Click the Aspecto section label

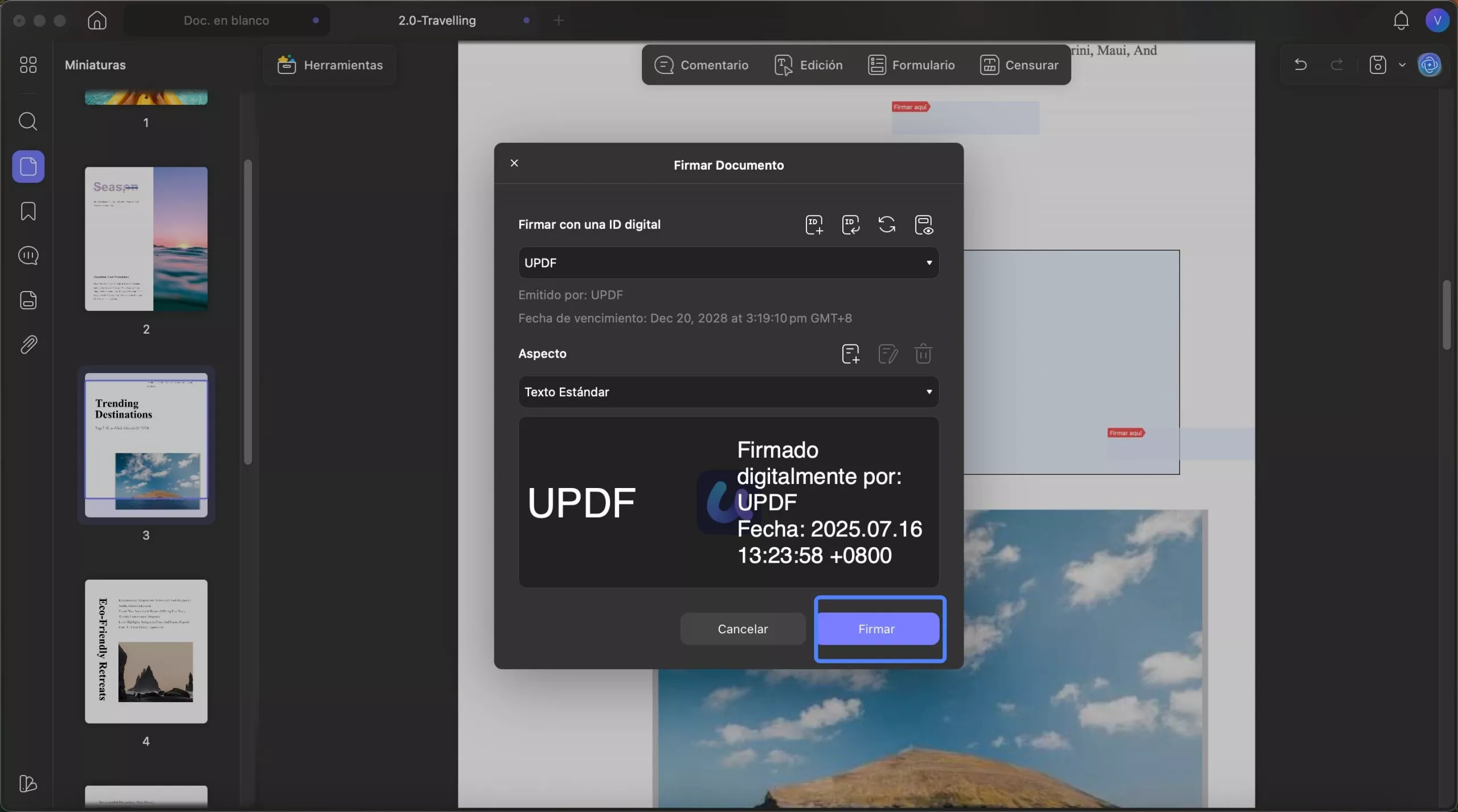point(542,354)
